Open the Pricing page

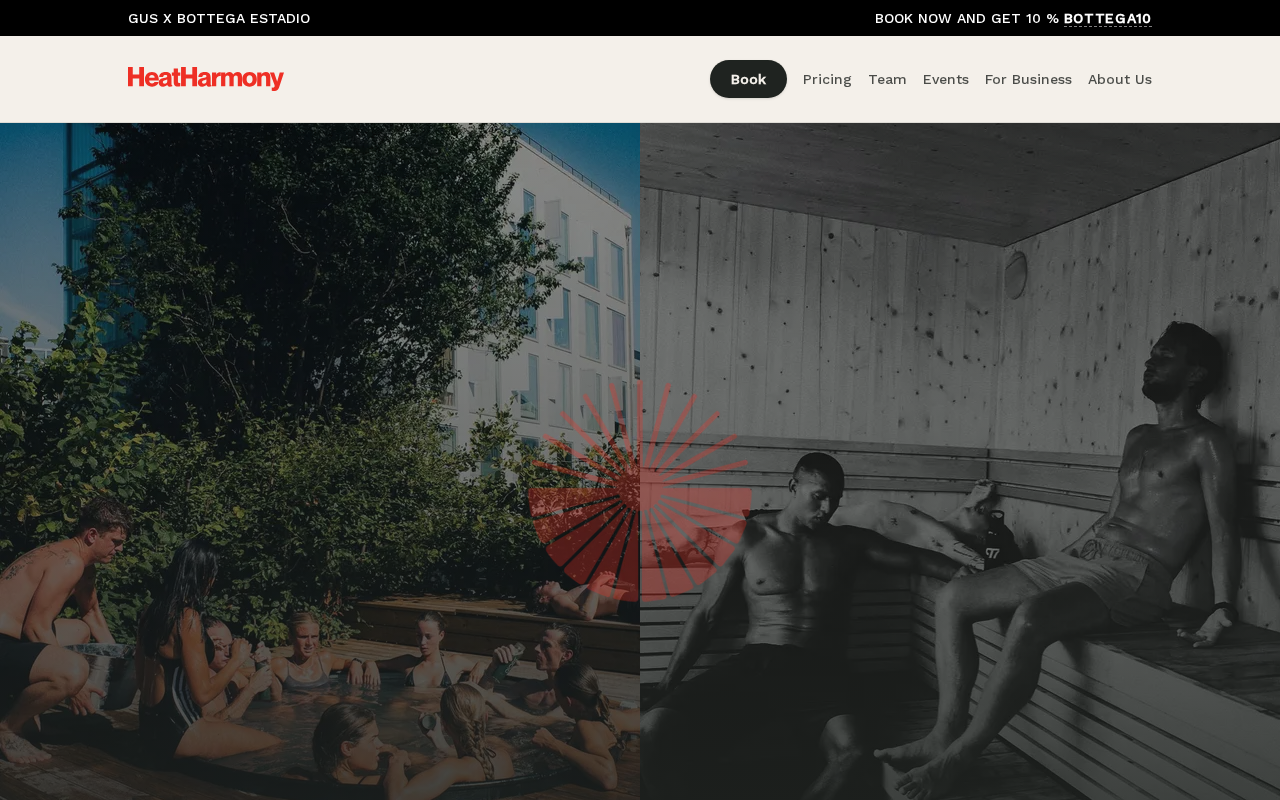pyautogui.click(x=827, y=79)
